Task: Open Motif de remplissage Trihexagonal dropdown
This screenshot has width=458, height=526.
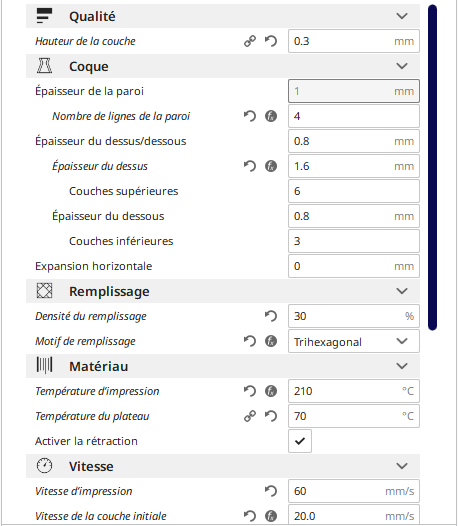Action: 354,341
